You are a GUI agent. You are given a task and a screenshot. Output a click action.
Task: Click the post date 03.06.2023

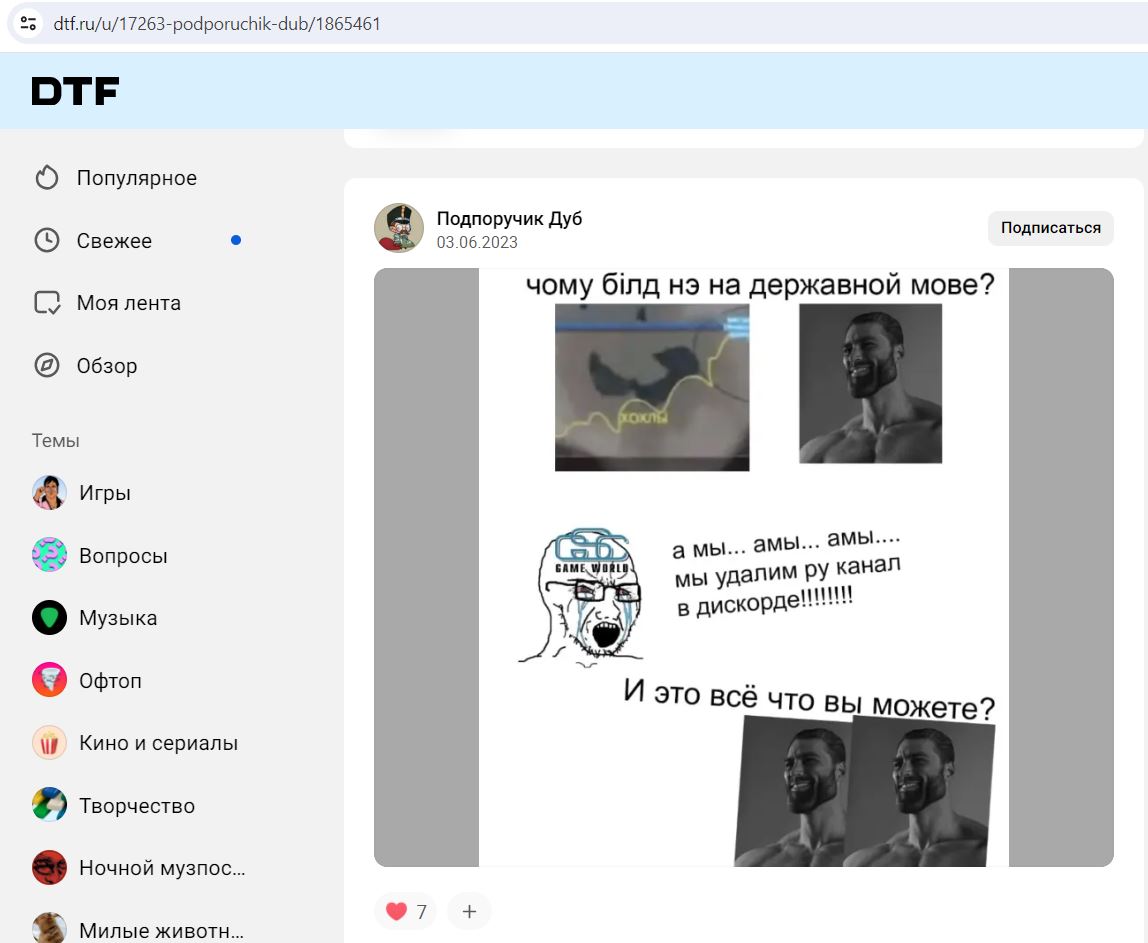pos(477,242)
